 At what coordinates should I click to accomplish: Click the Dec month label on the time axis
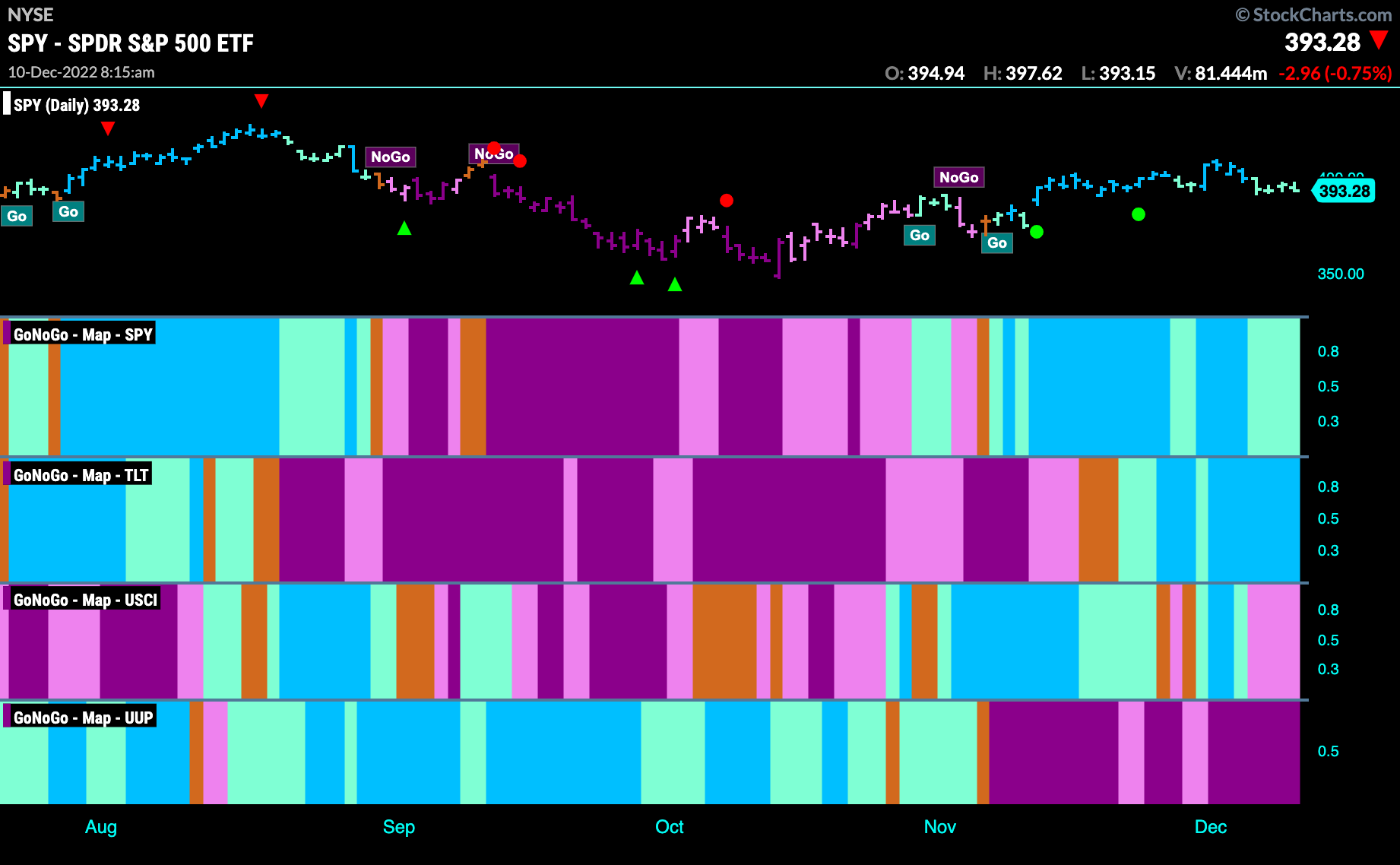(1211, 827)
